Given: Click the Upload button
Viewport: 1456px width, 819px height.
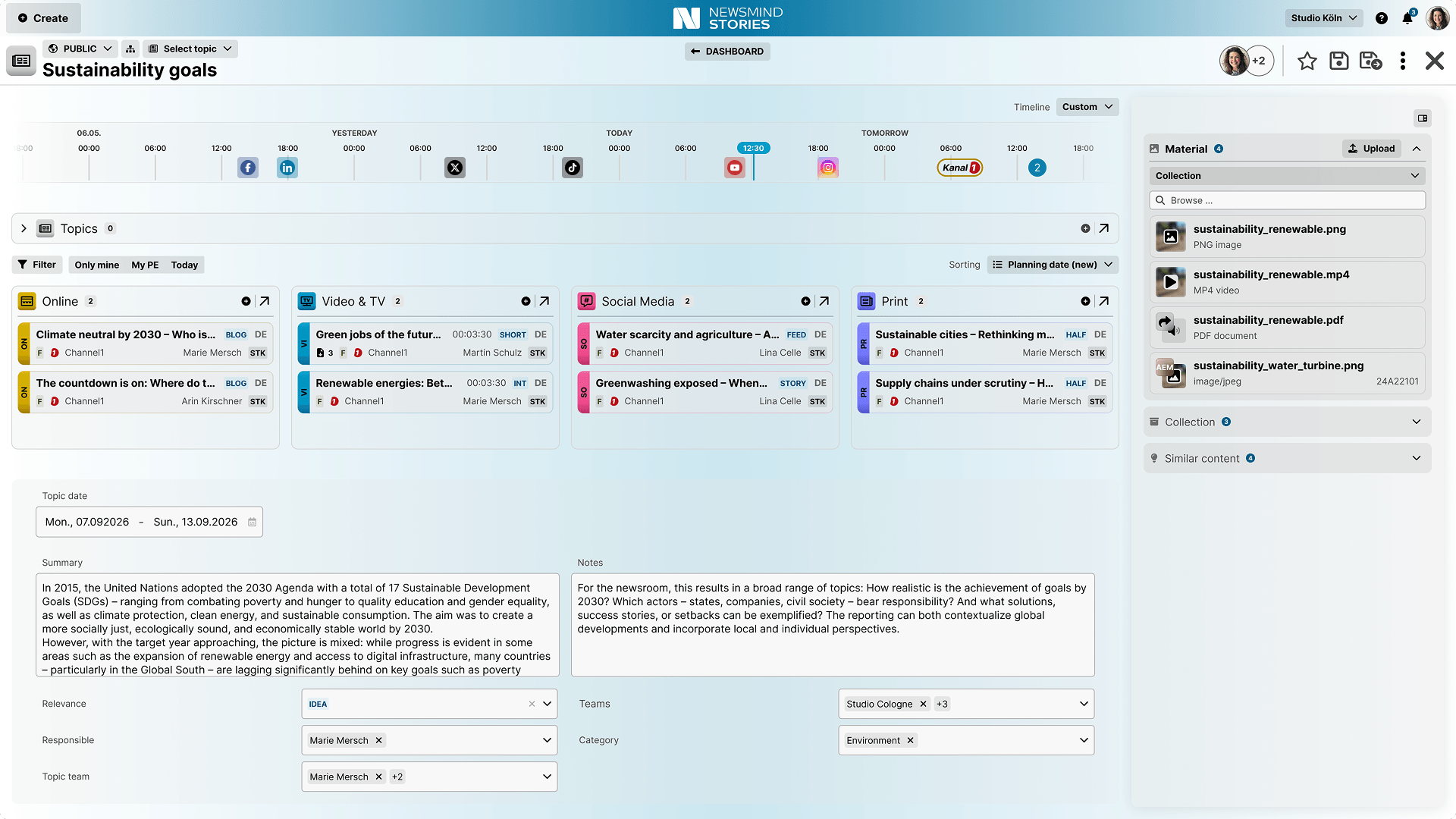Looking at the screenshot, I should (x=1372, y=149).
